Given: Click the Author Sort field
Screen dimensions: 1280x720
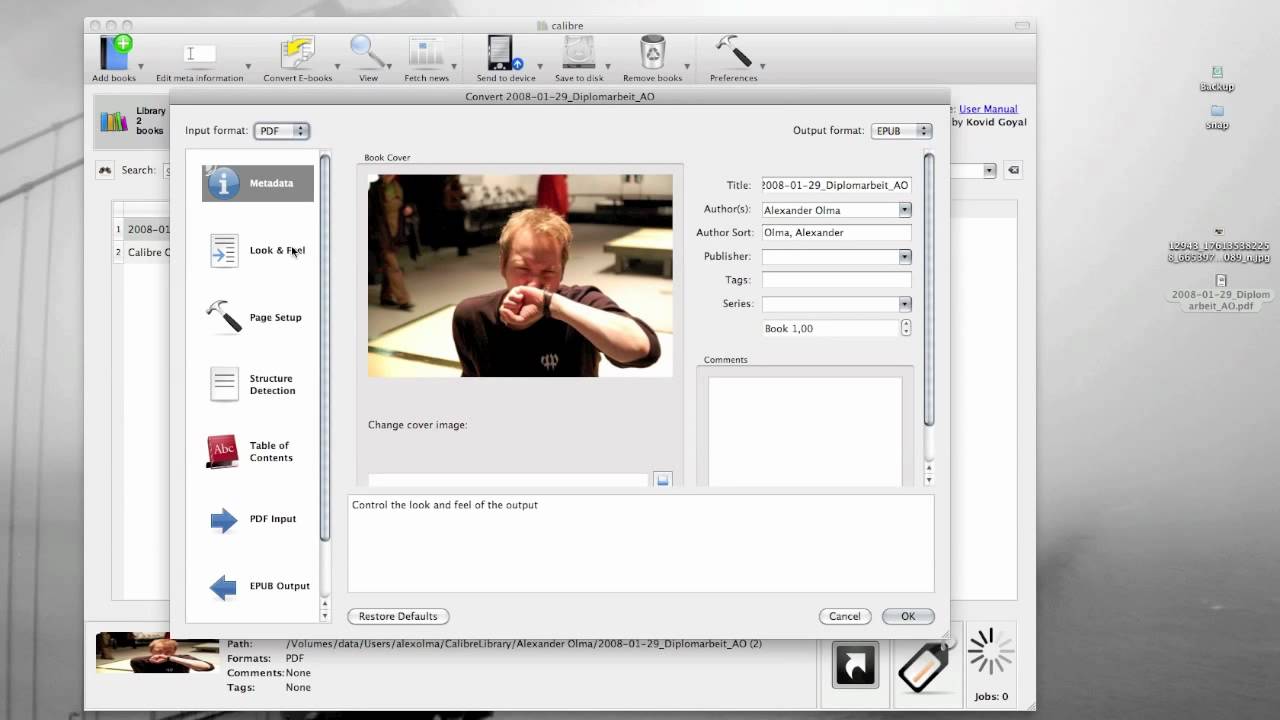Looking at the screenshot, I should (836, 232).
